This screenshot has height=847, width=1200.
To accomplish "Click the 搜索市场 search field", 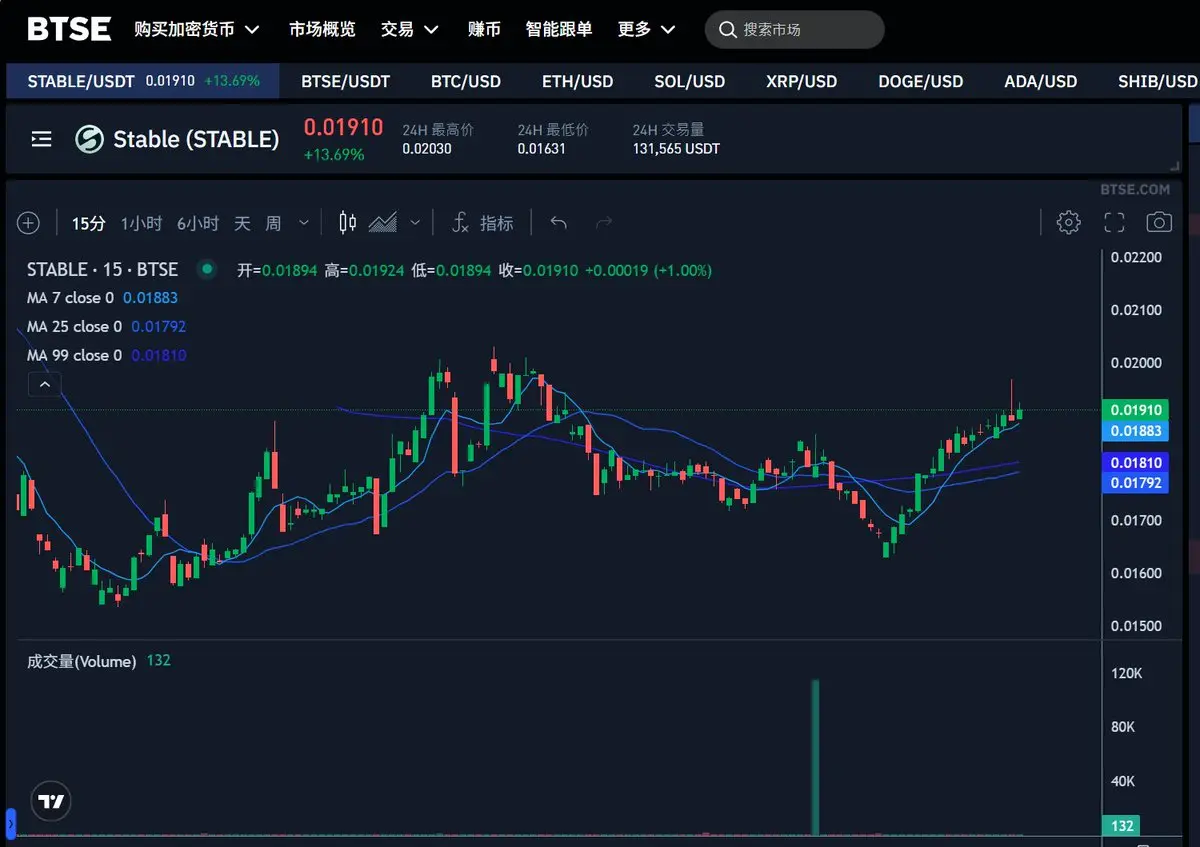I will coord(795,30).
